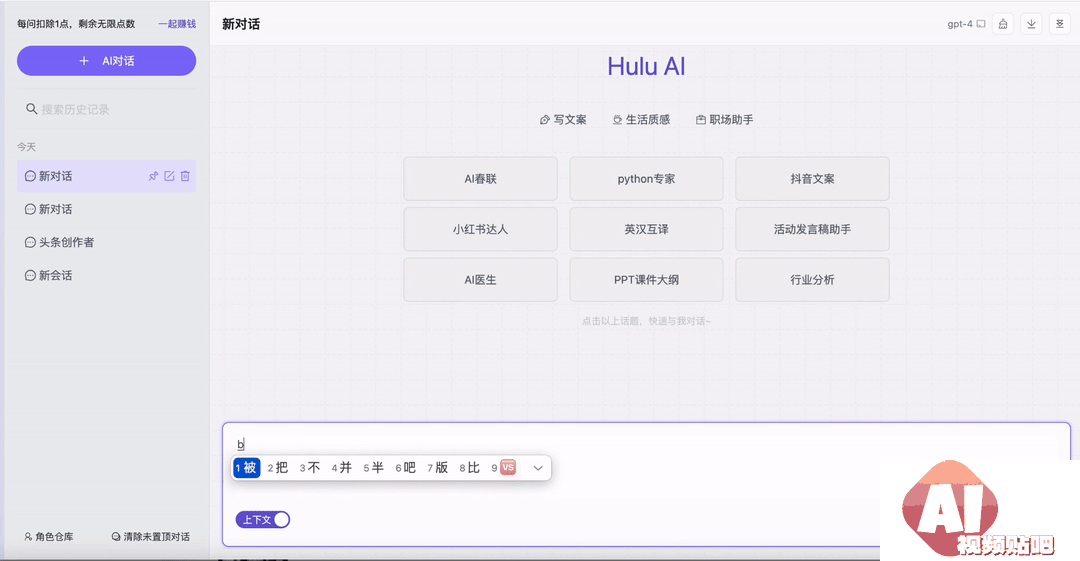
Task: Select the highlighted 新对话 conversation
Action: pyautogui.click(x=107, y=176)
